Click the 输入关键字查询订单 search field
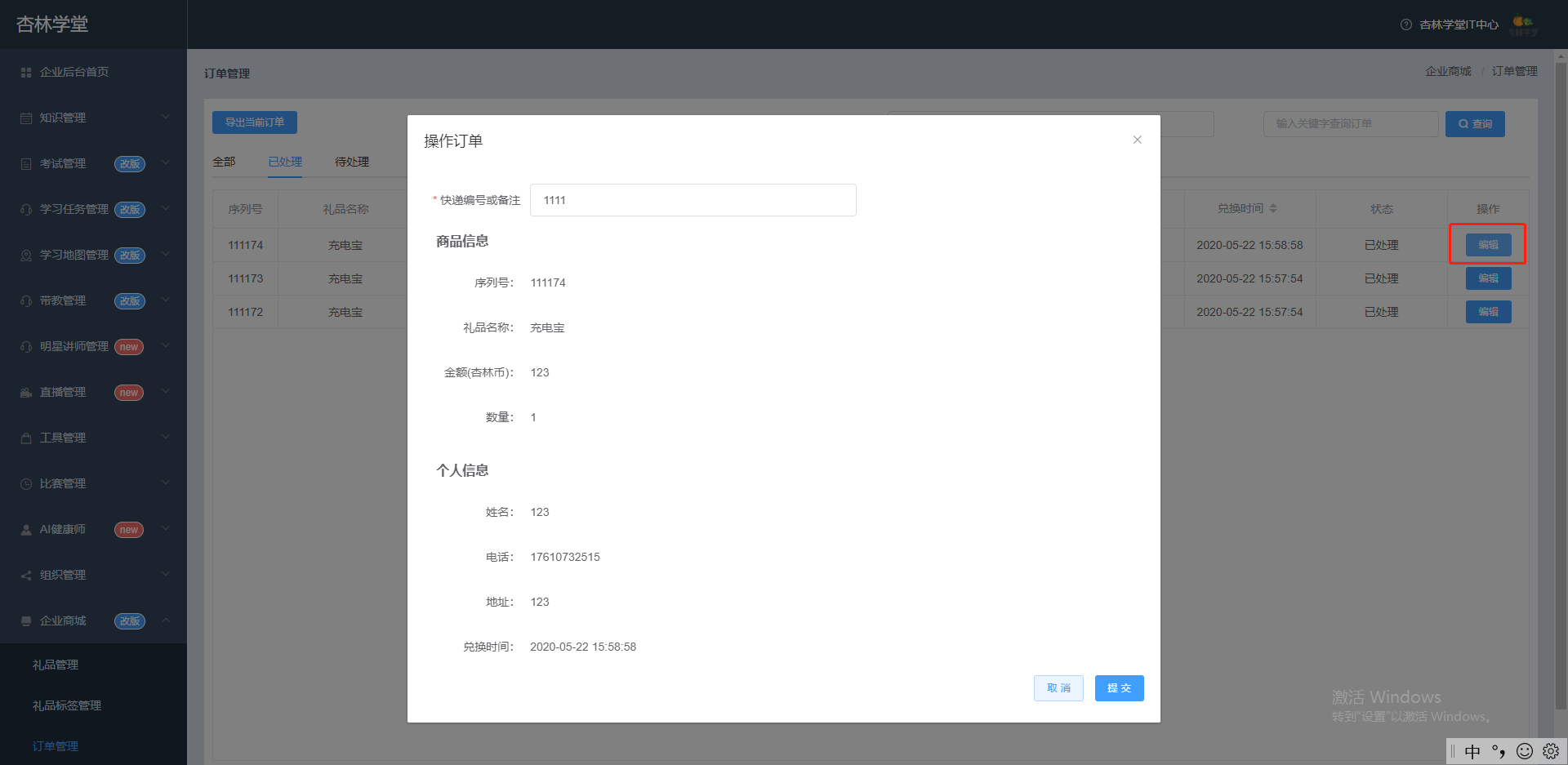The width and height of the screenshot is (1568, 765). pos(1351,124)
